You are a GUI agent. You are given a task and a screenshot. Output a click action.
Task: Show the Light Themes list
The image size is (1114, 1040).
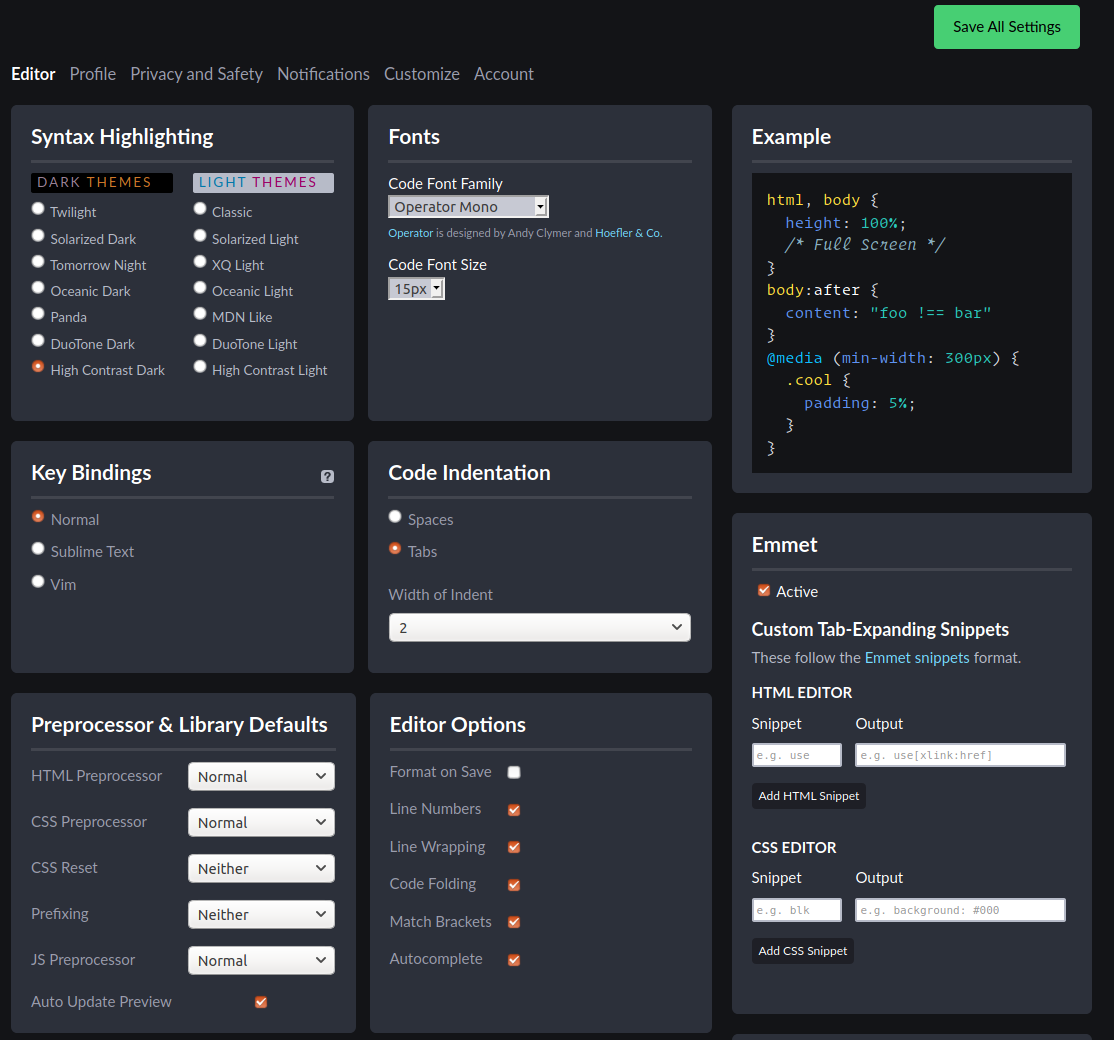[263, 182]
